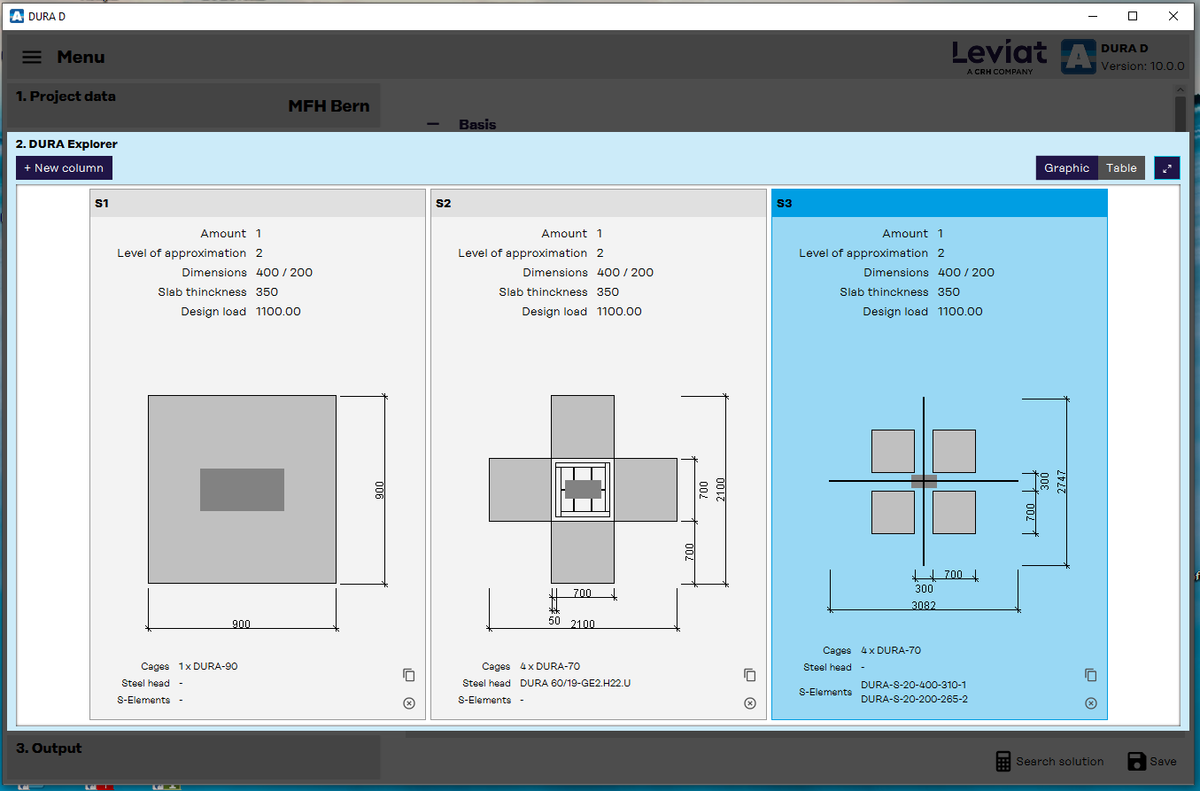Open the hamburger Menu icon
The width and height of the screenshot is (1200, 791).
(32, 57)
